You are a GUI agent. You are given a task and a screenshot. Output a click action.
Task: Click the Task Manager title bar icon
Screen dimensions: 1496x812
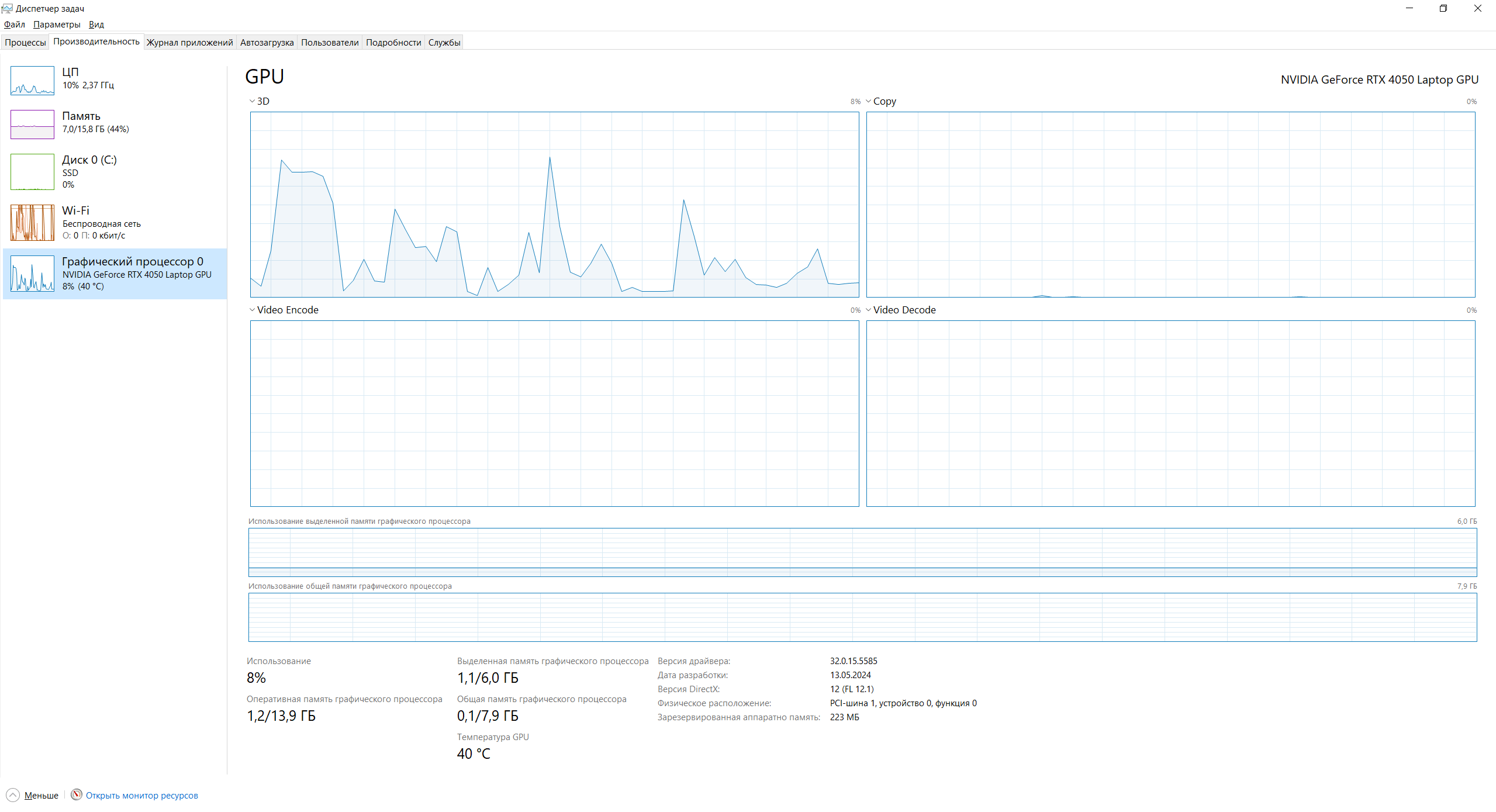[7, 8]
